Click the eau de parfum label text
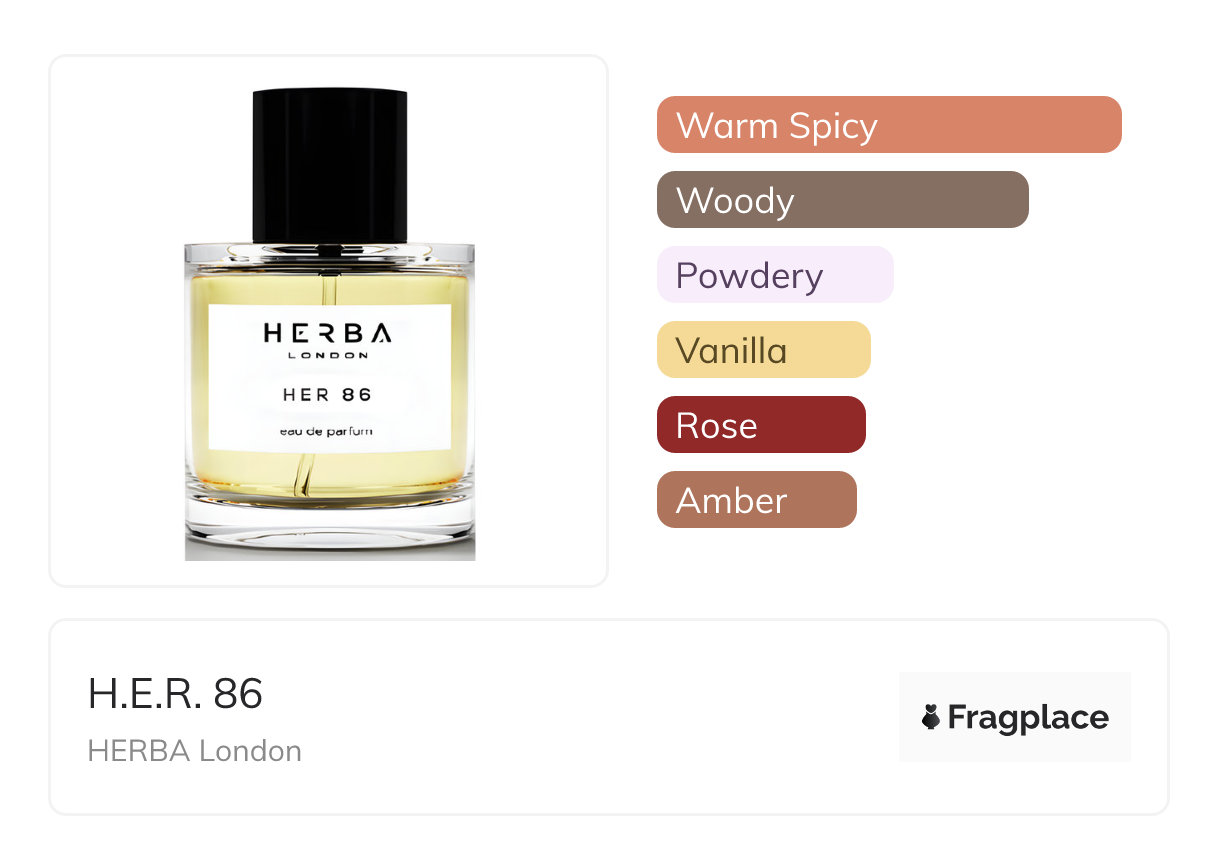This screenshot has height=864, width=1218. click(328, 431)
